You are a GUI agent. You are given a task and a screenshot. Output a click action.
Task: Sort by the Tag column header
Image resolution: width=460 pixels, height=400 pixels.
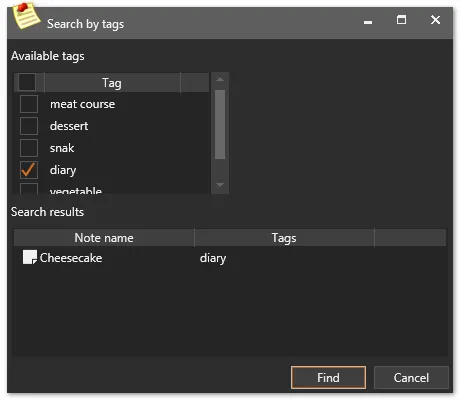112,82
